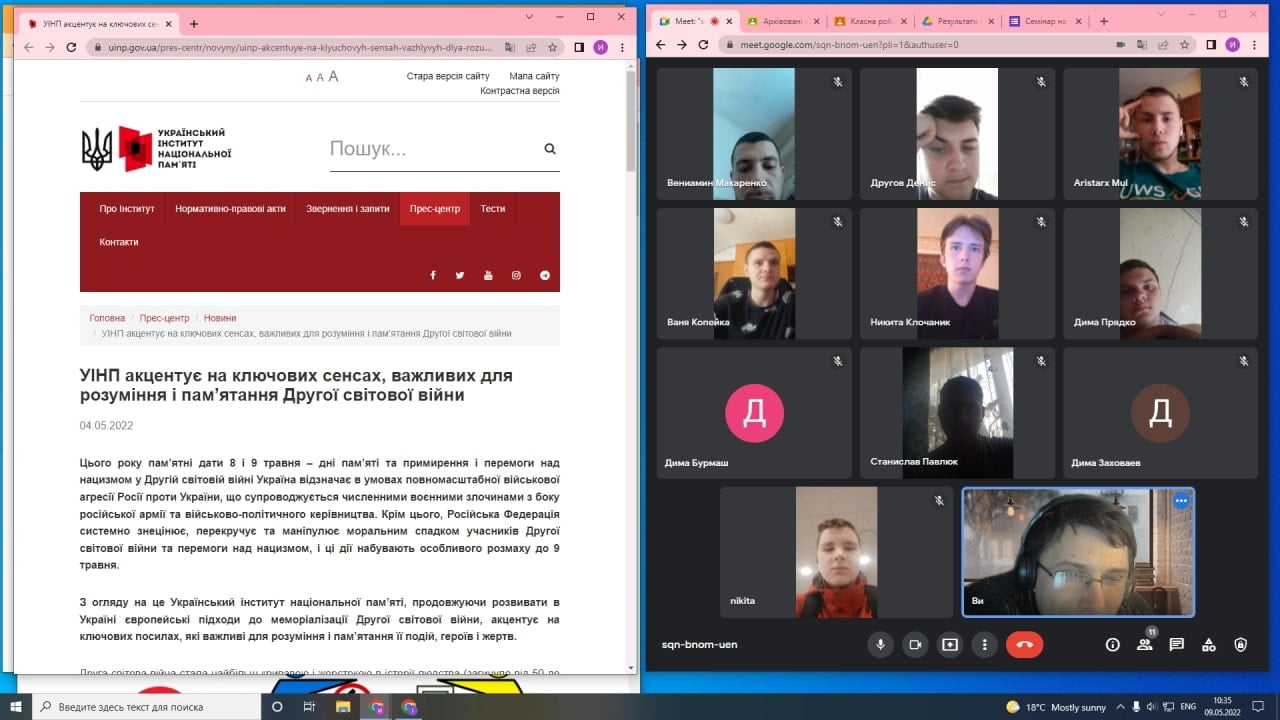1280x720 pixels.
Task: Open a new tab in the UINP browser window
Action: coord(194,24)
